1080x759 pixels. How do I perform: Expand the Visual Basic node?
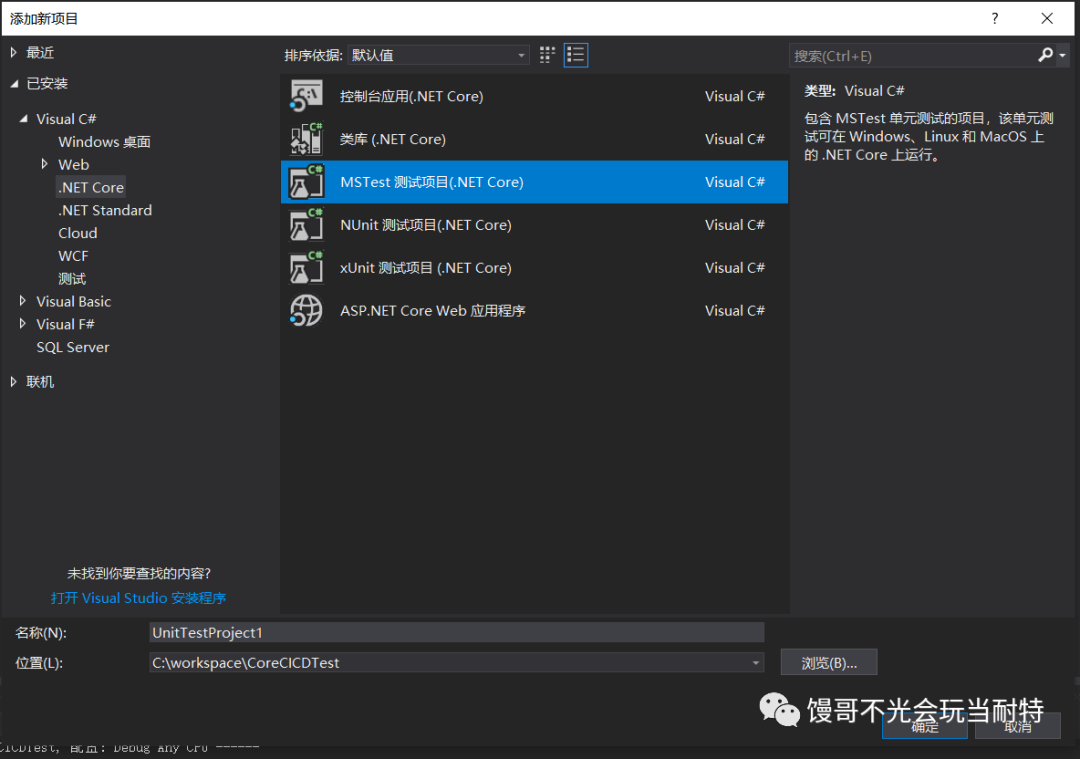tap(23, 301)
